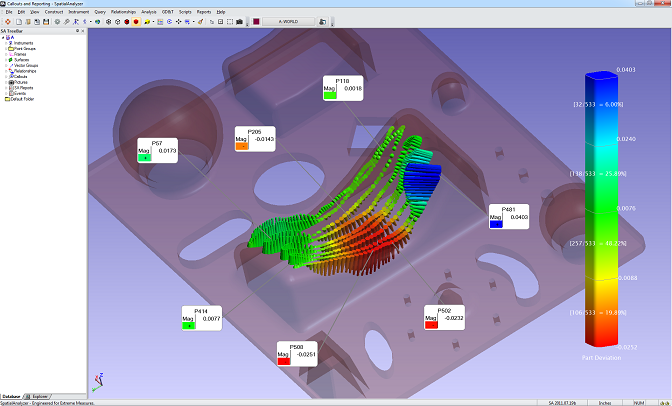Viewport: 672px width, 406px height.
Task: Open the Construct menu
Action: click(54, 12)
